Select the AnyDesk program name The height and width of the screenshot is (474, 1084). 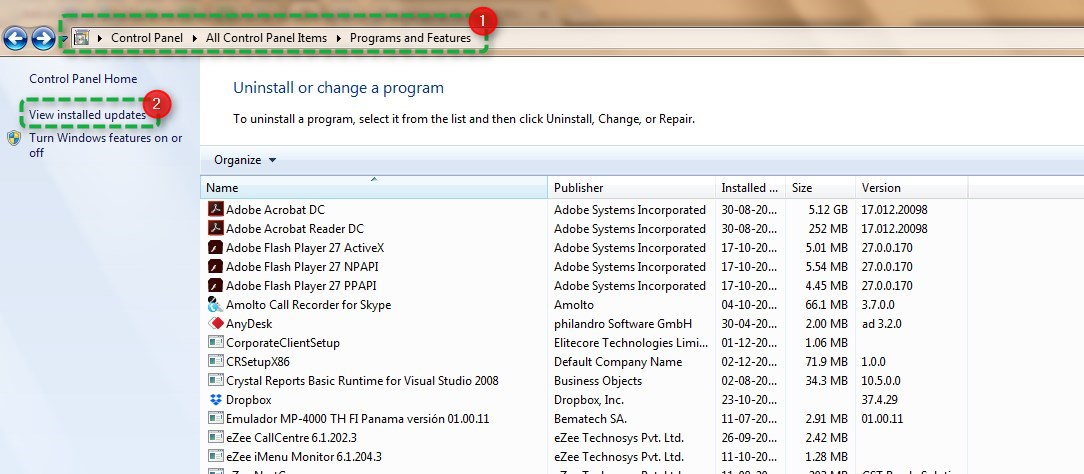249,323
